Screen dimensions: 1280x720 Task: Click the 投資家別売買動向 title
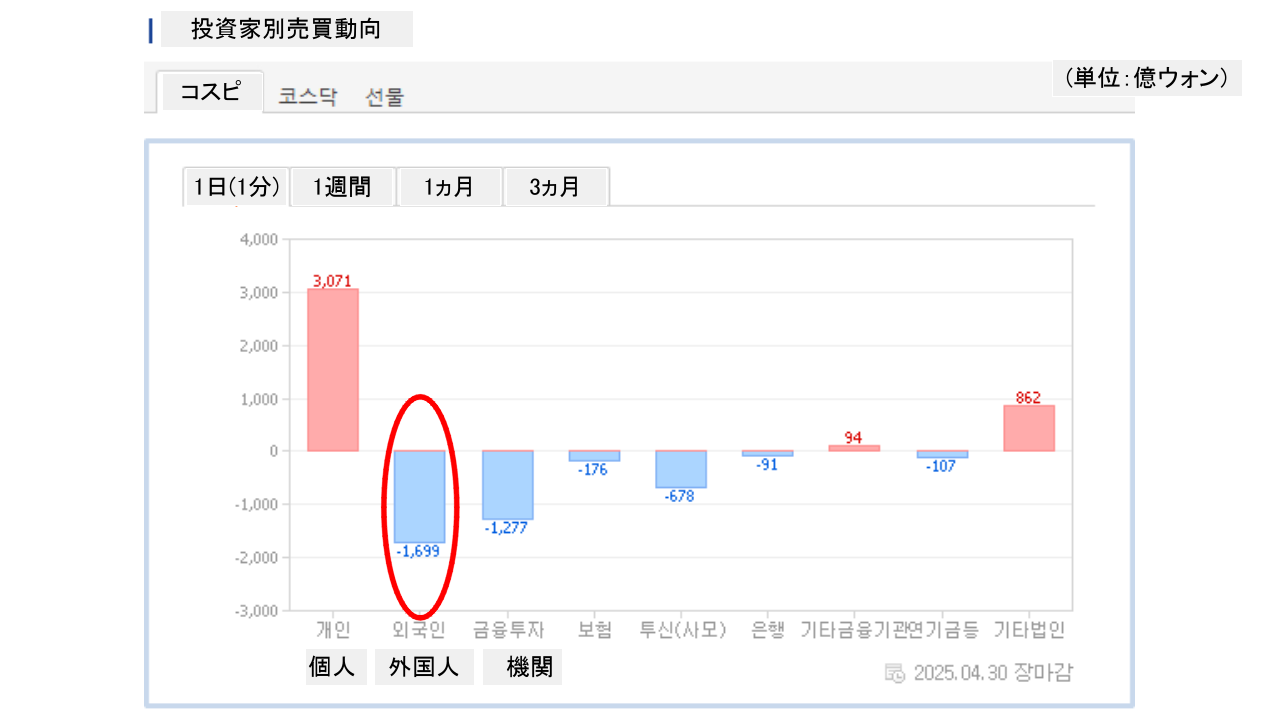point(286,29)
